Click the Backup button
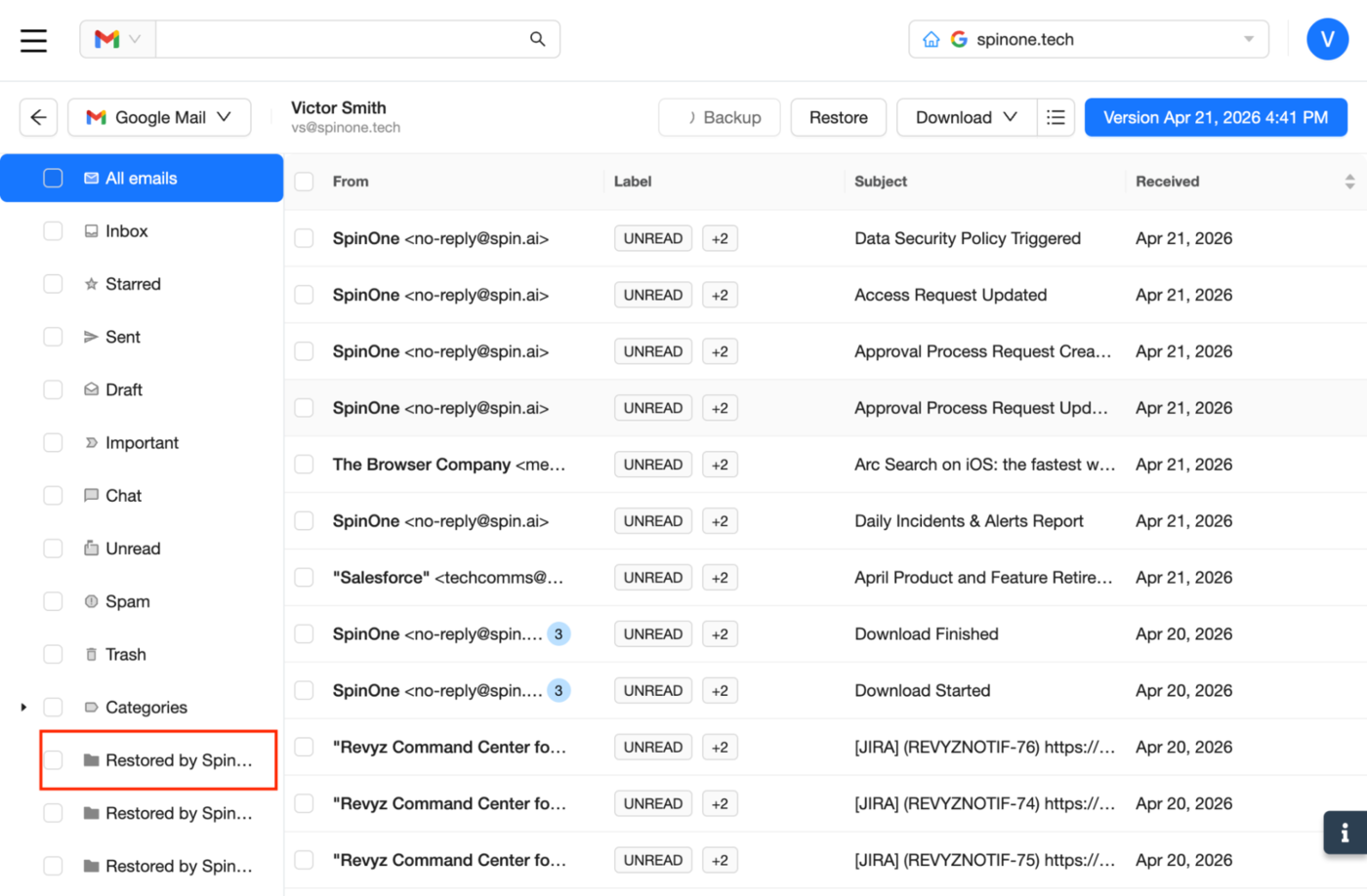This screenshot has height=896, width=1367. click(x=720, y=117)
